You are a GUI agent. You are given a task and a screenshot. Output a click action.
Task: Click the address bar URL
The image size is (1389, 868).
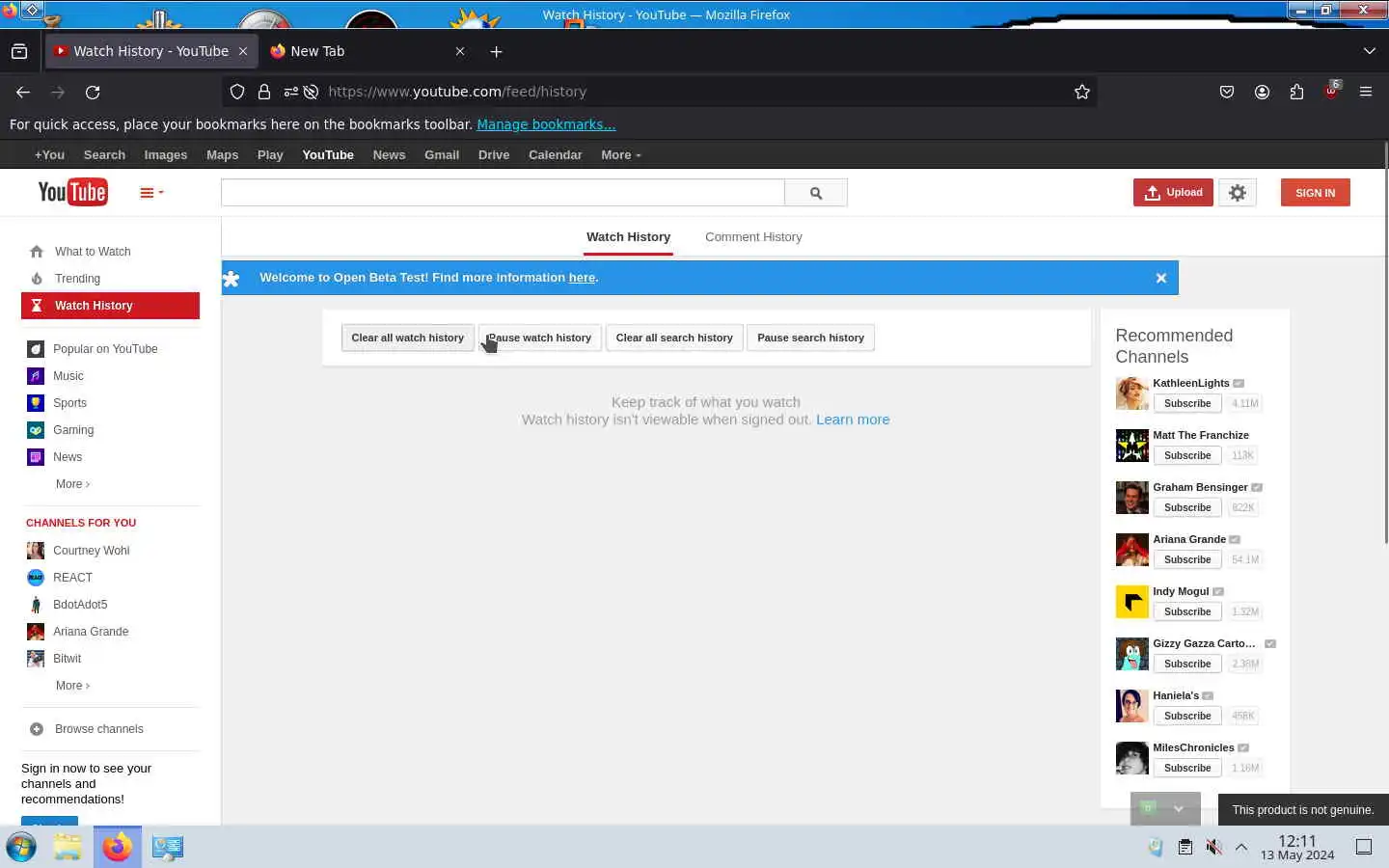click(457, 92)
